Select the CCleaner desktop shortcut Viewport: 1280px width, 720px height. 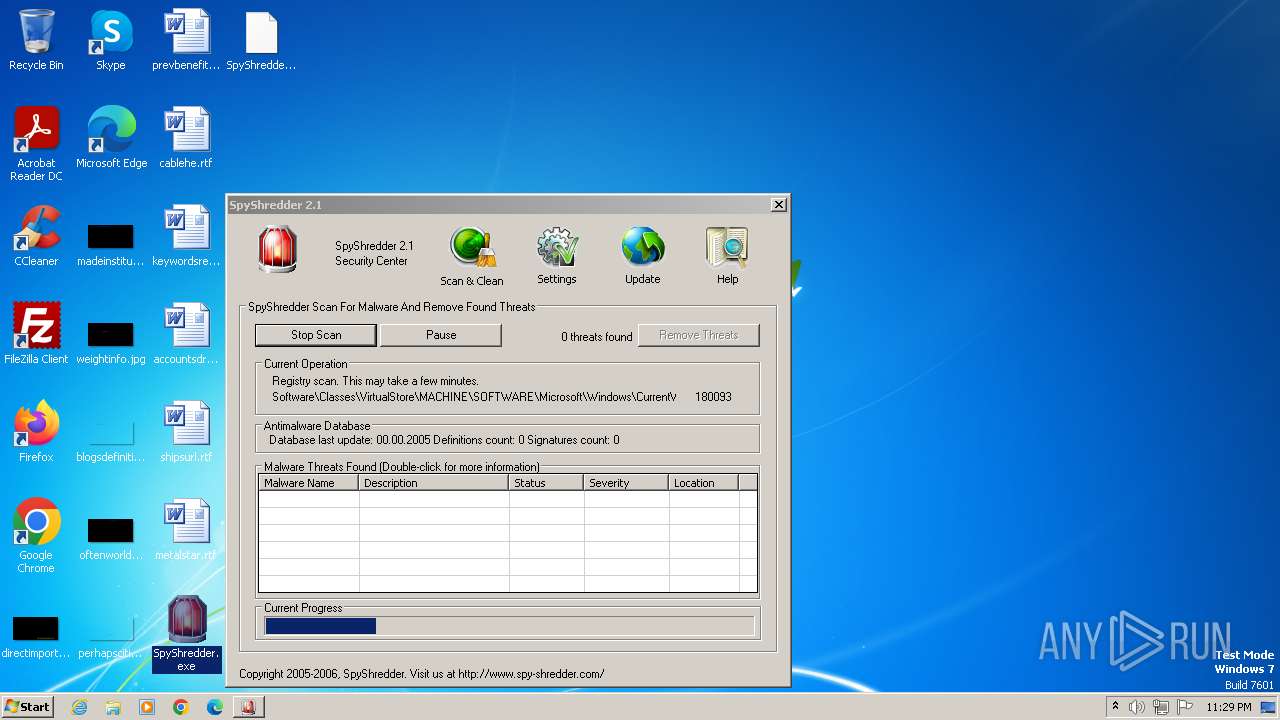tap(36, 236)
